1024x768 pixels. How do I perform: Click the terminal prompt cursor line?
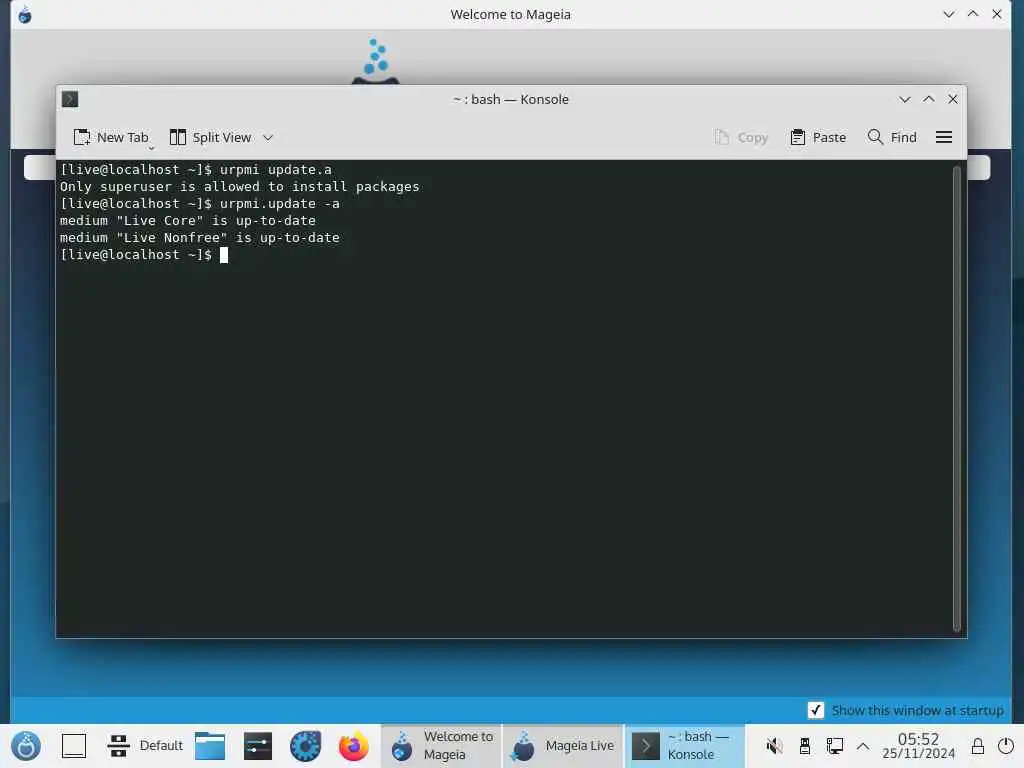[144, 255]
